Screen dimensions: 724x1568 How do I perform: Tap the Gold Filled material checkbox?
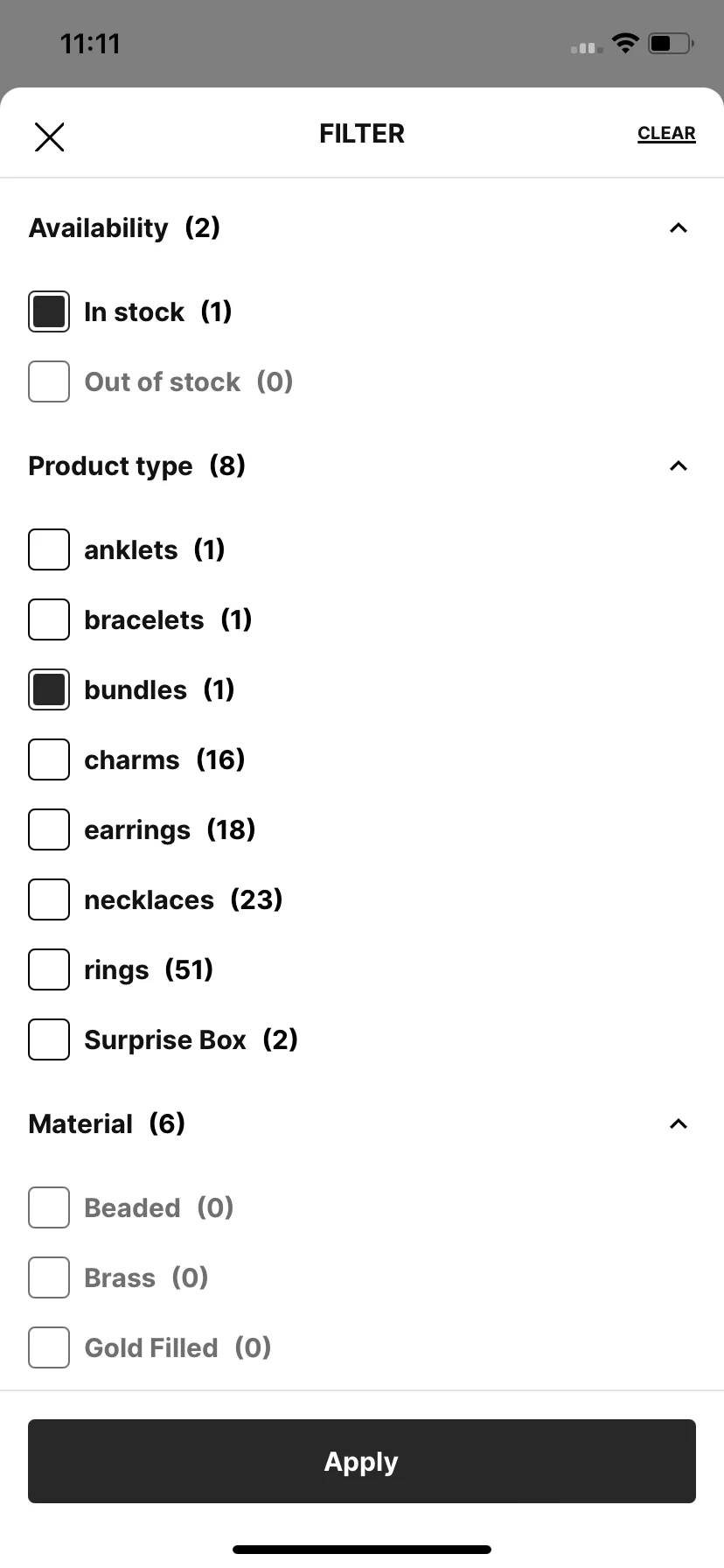click(49, 1347)
